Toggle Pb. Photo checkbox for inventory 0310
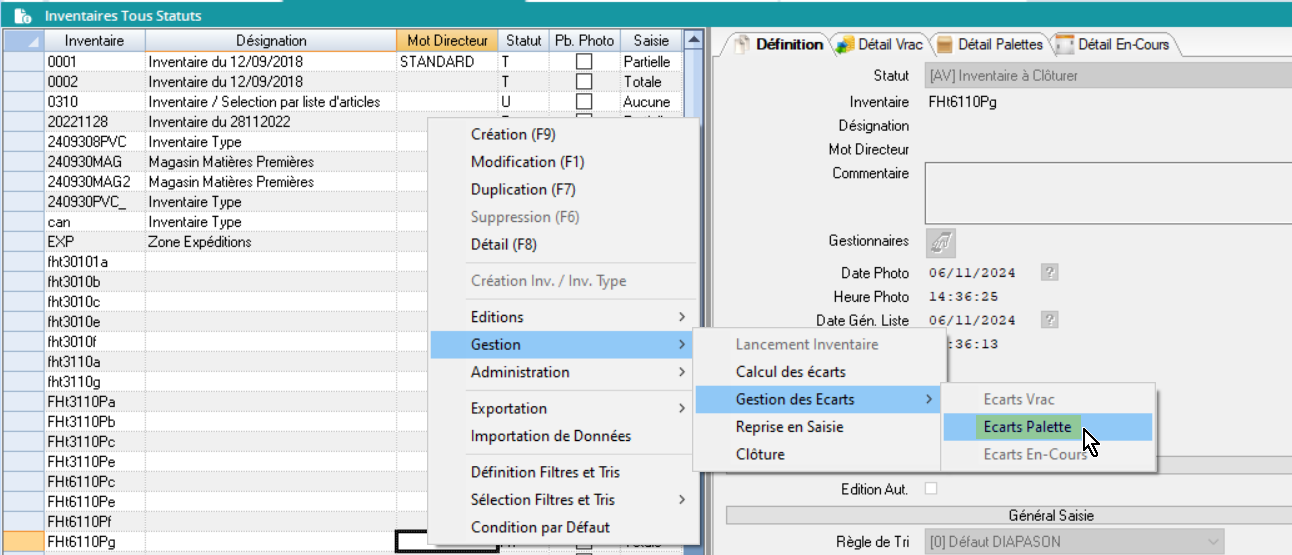The height and width of the screenshot is (555, 1292). [x=584, y=102]
